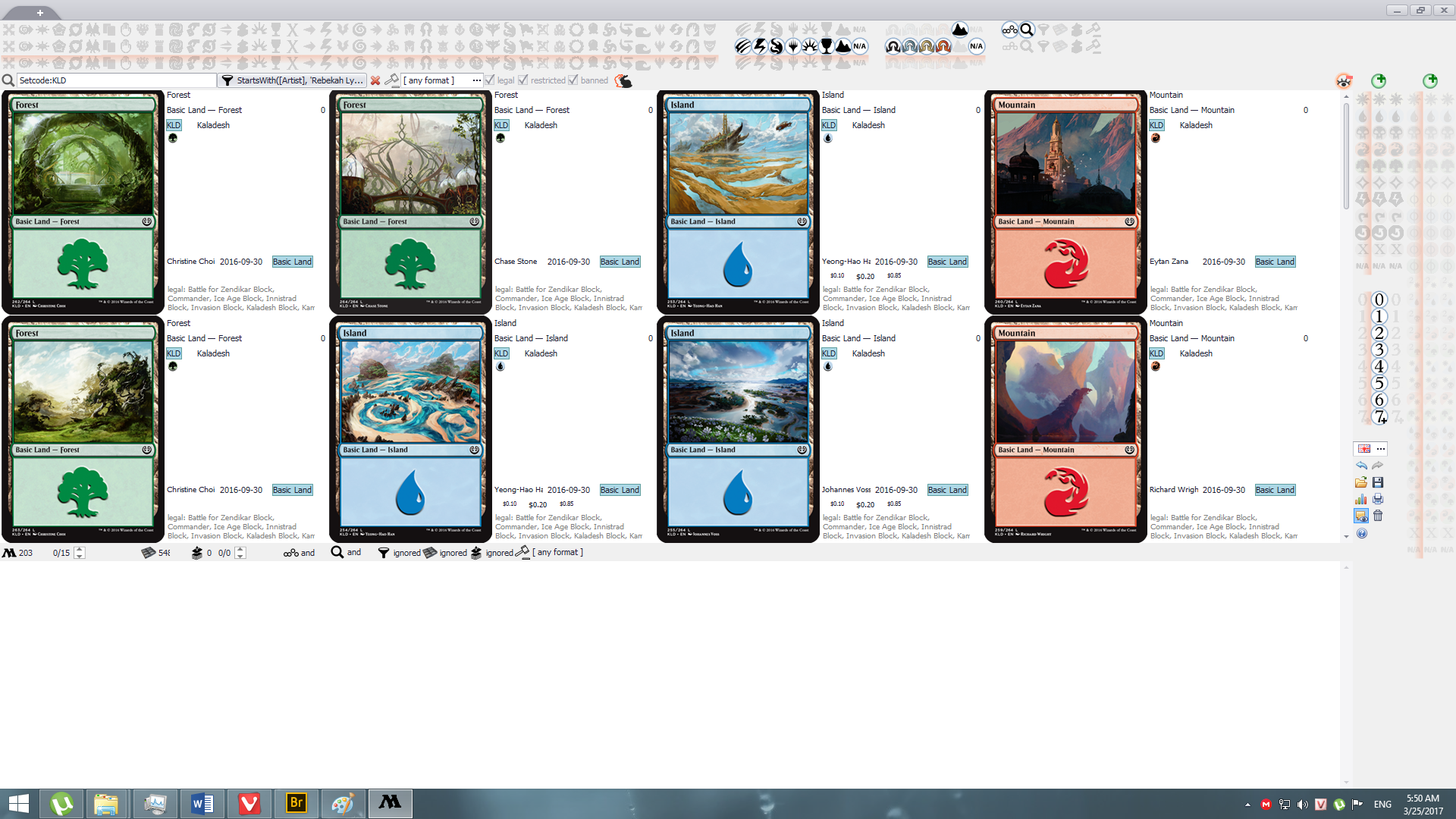Toggle the banned checkbox
Image resolution: width=1456 pixels, height=819 pixels.
(573, 80)
